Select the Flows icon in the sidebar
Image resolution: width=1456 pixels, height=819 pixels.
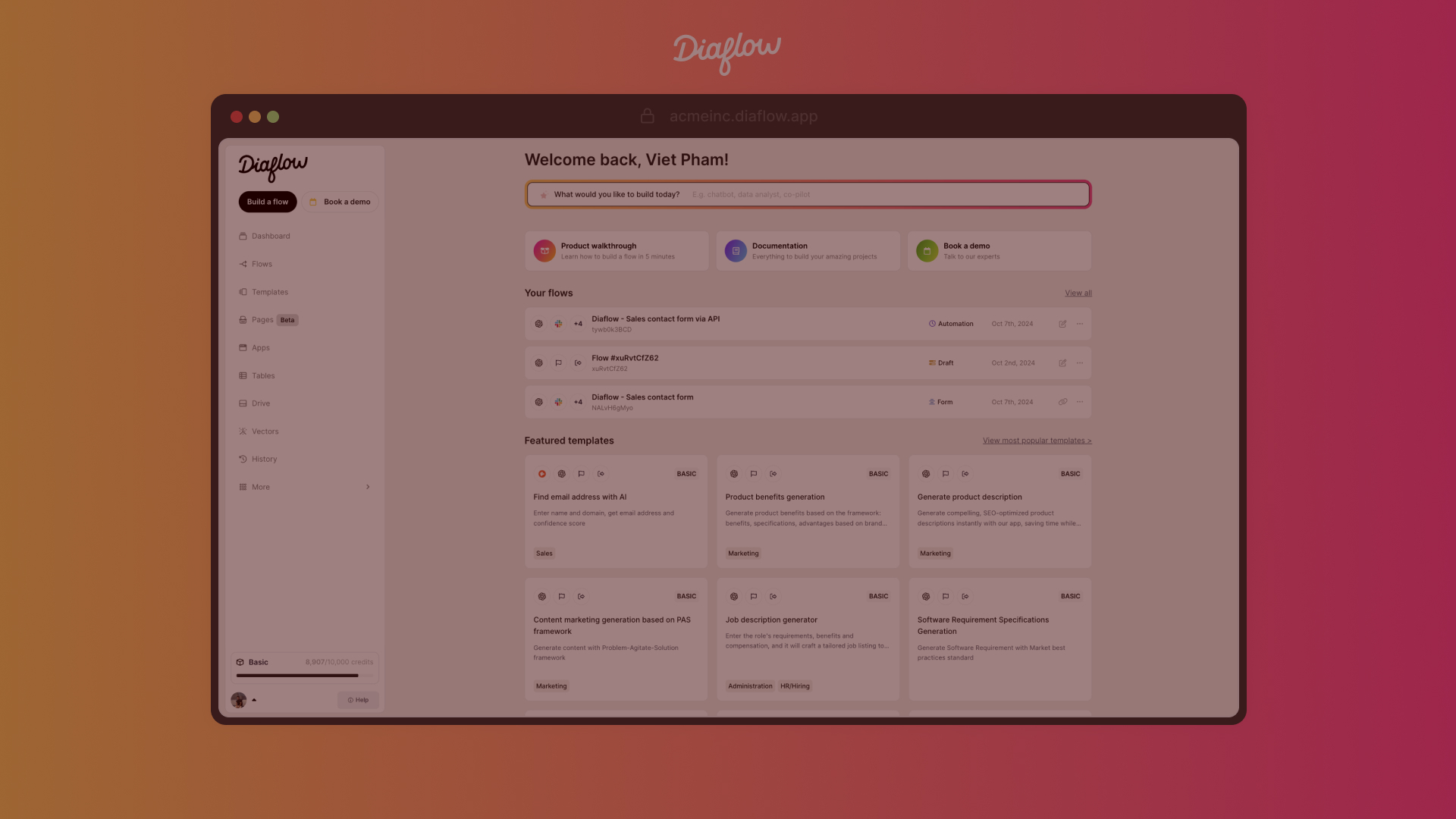point(243,264)
